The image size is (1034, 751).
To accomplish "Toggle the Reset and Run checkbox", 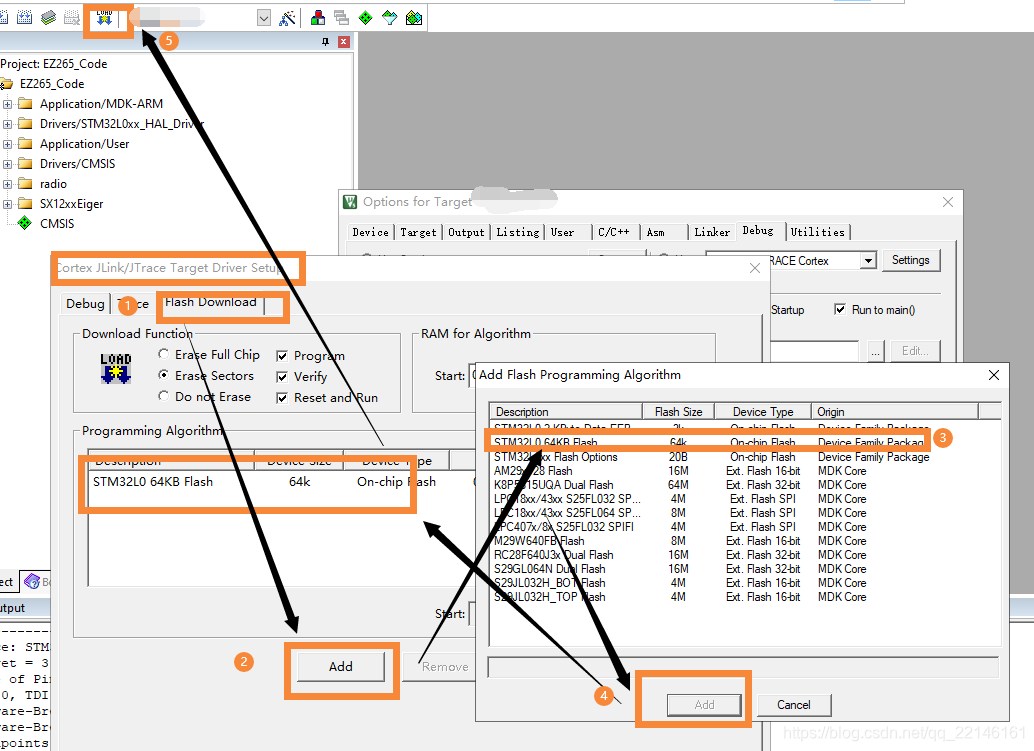I will 282,398.
